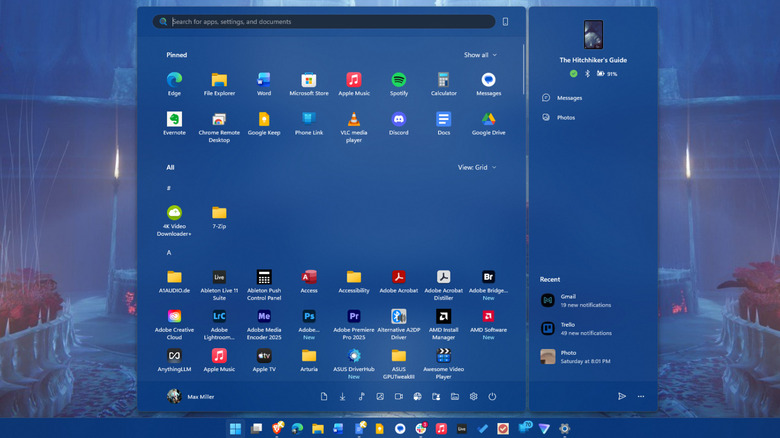Open Settings gear on the taskbar
The width and height of the screenshot is (780, 438).
[x=564, y=429]
